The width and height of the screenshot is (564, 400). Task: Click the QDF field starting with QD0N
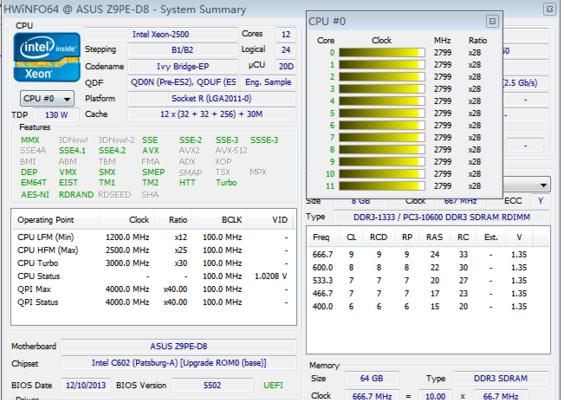182,82
